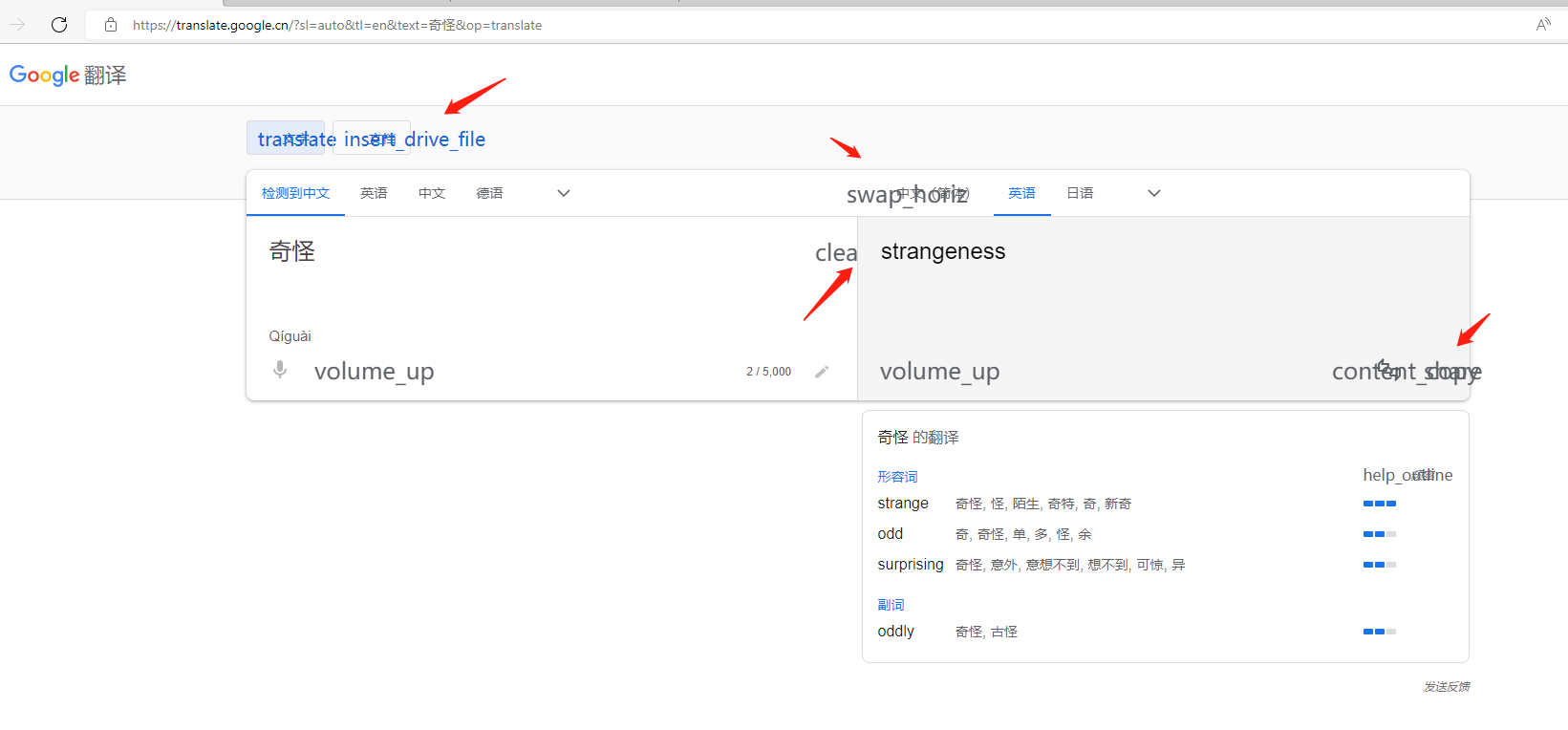
Task: Select 德语 source language tab
Action: tap(490, 193)
